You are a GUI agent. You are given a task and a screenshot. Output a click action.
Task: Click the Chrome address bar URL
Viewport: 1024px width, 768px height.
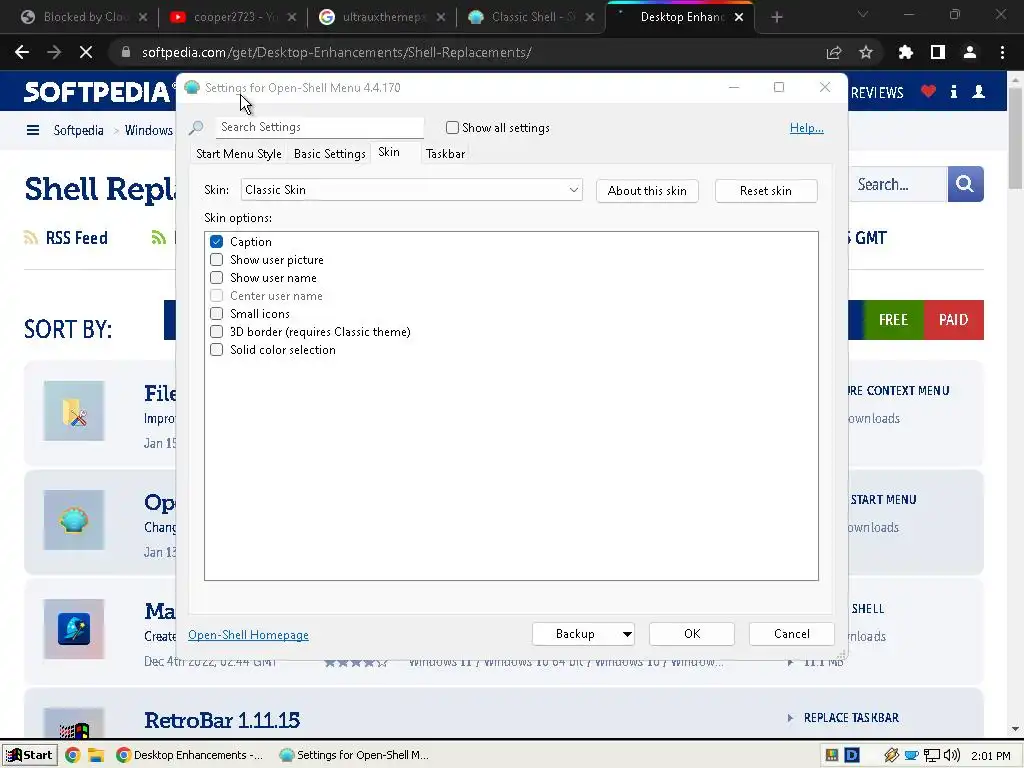[x=336, y=52]
